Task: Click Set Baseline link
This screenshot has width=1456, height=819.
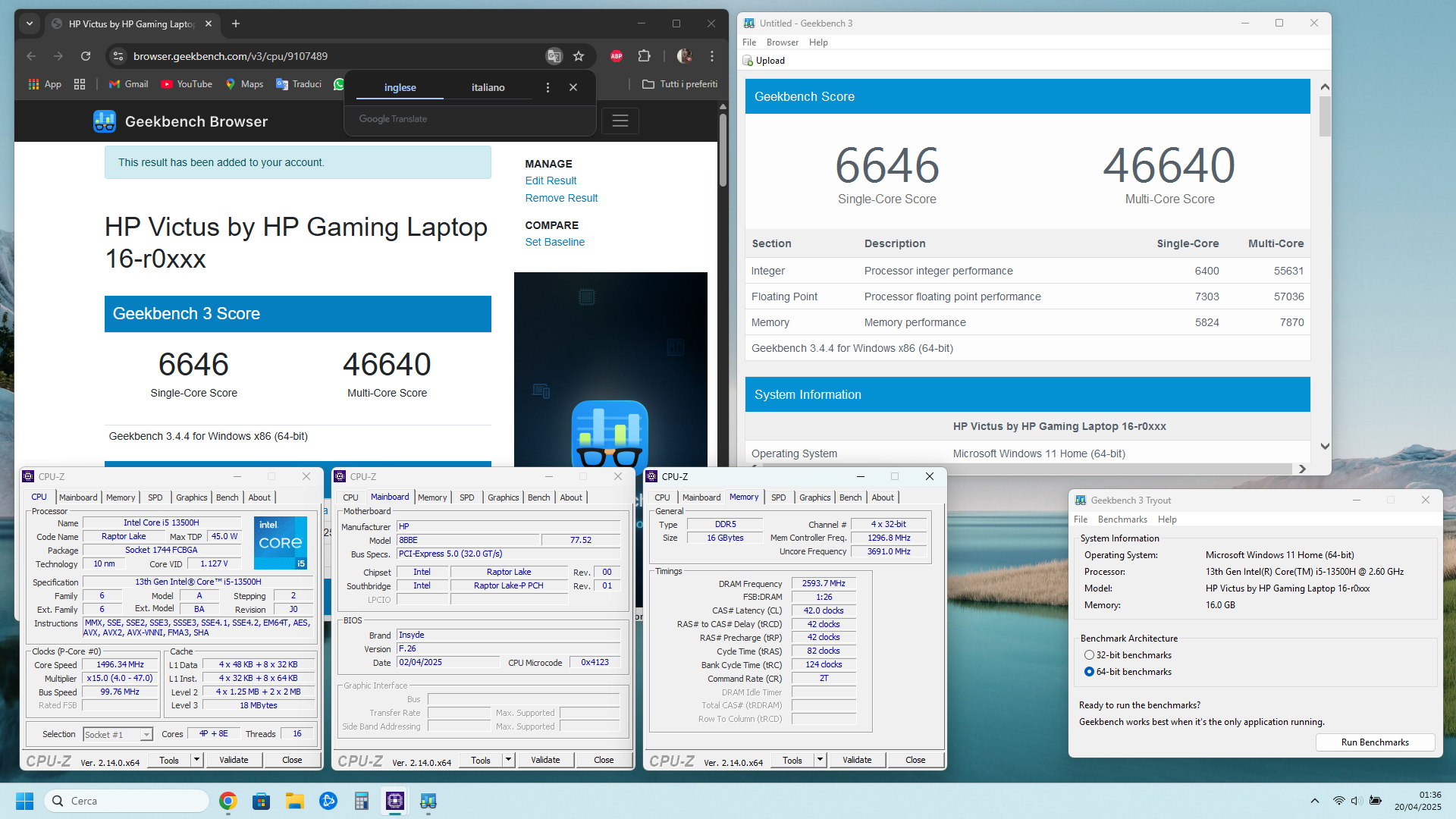Action: click(554, 242)
